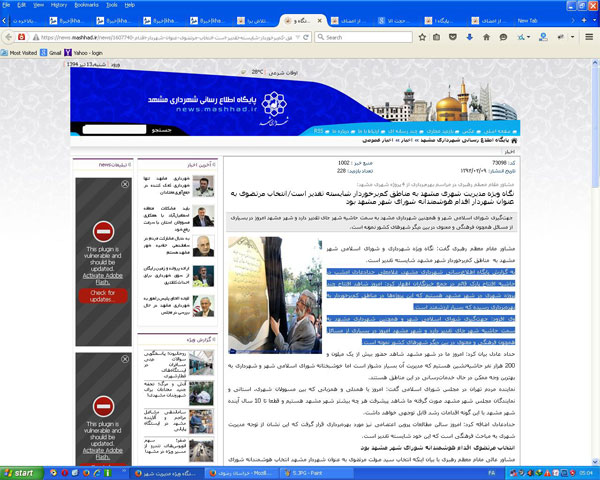Viewport: 600px width, 480px height.
Task: Open the Gmail bookmark
Action: coord(51,53)
